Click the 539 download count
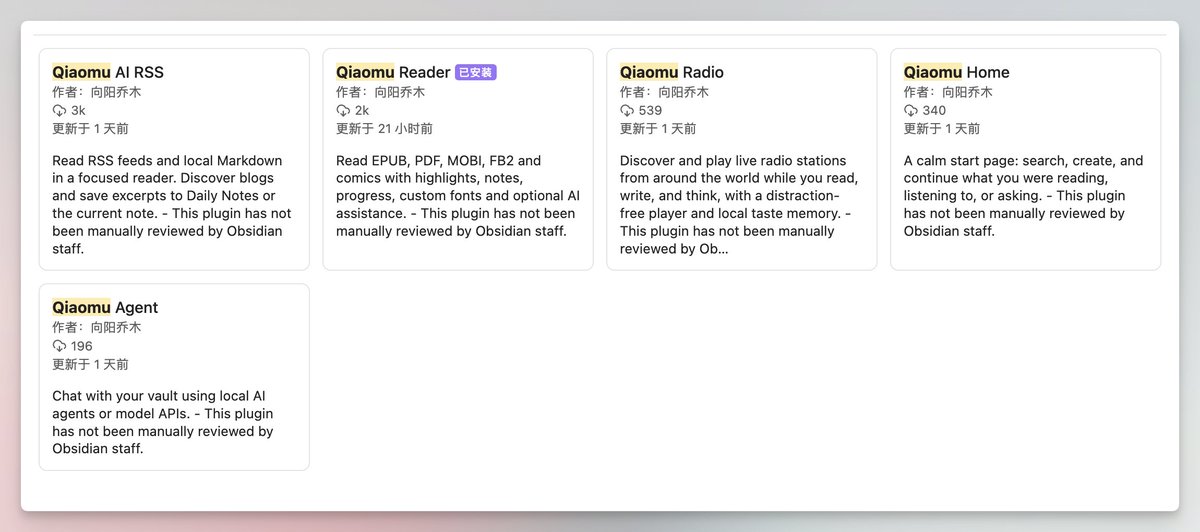 point(650,110)
